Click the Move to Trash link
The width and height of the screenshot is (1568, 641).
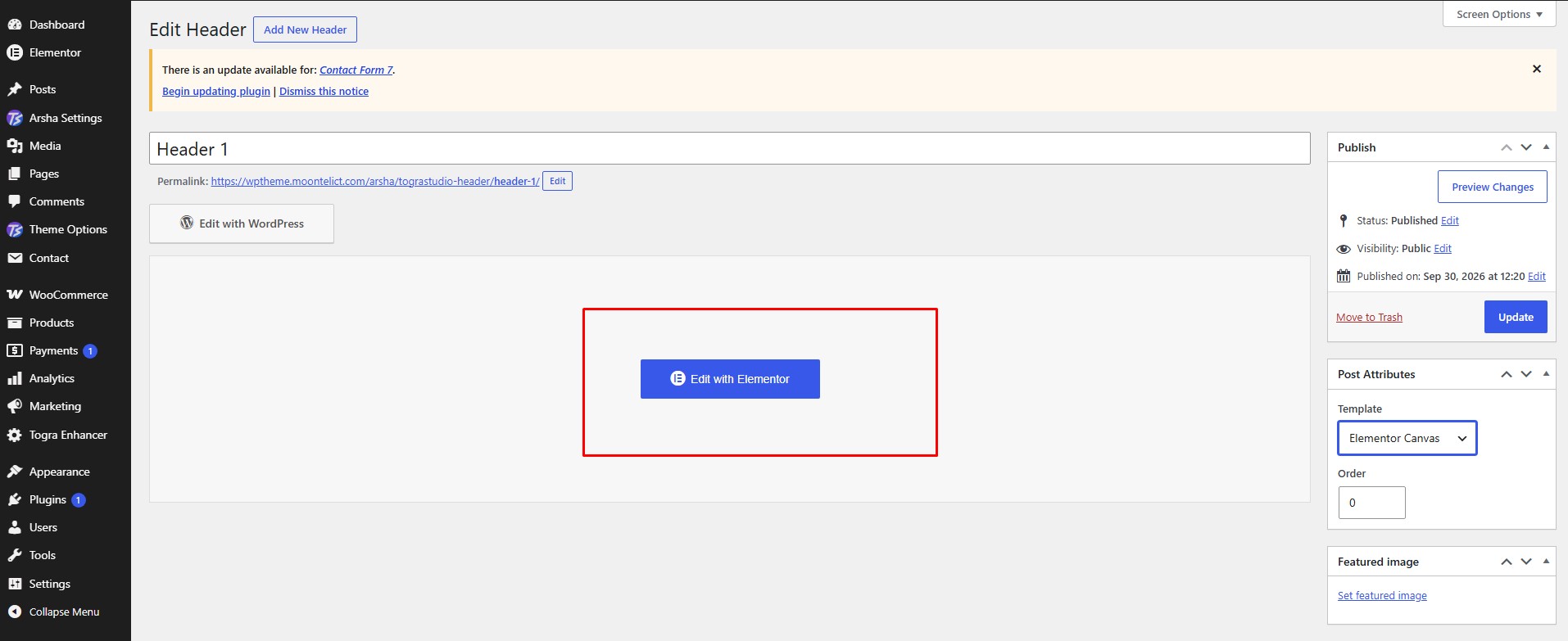pos(1369,317)
